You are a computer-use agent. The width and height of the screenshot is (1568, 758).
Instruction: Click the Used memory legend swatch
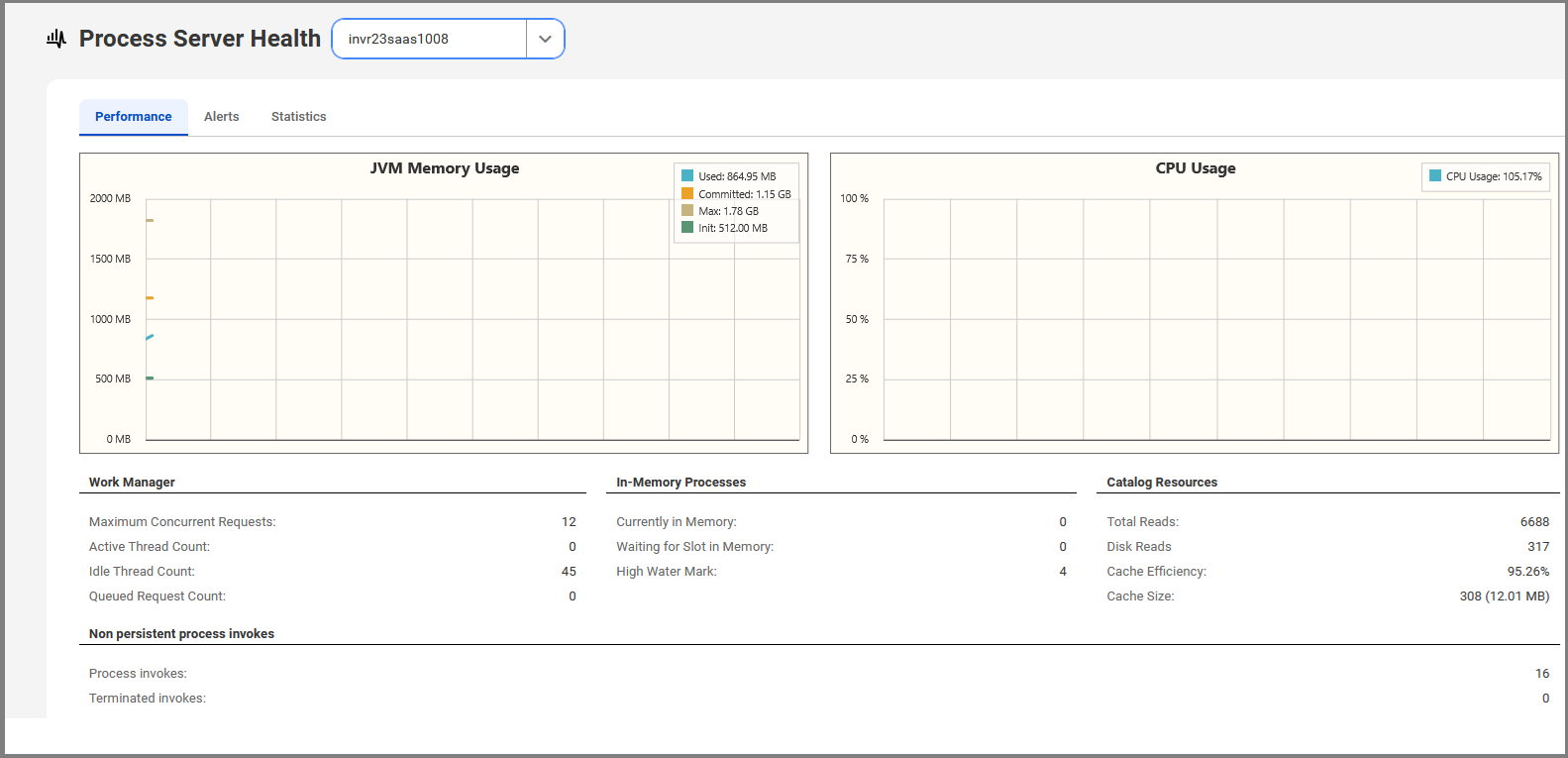point(687,176)
